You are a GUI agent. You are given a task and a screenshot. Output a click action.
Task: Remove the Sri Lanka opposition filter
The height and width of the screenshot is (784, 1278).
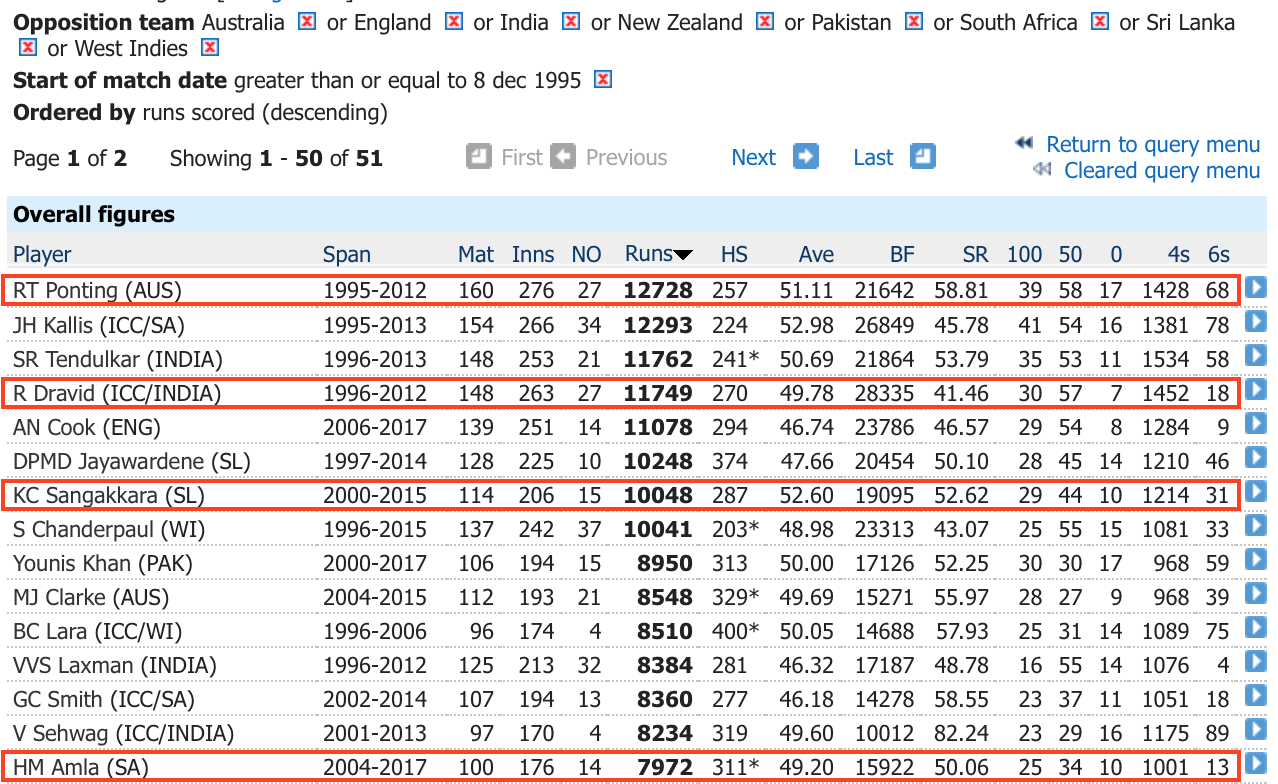pyautogui.click(x=28, y=47)
